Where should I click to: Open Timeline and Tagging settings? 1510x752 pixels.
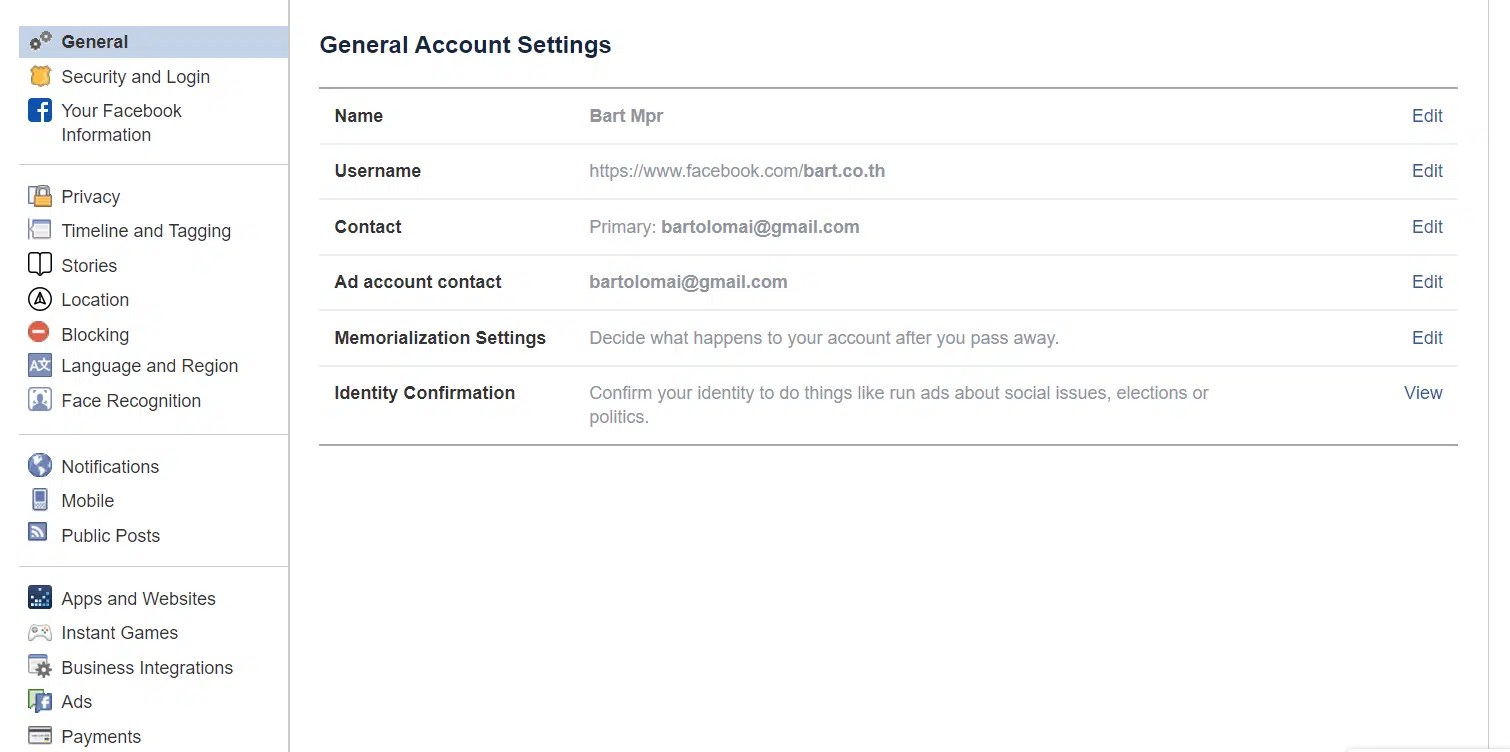click(x=146, y=231)
